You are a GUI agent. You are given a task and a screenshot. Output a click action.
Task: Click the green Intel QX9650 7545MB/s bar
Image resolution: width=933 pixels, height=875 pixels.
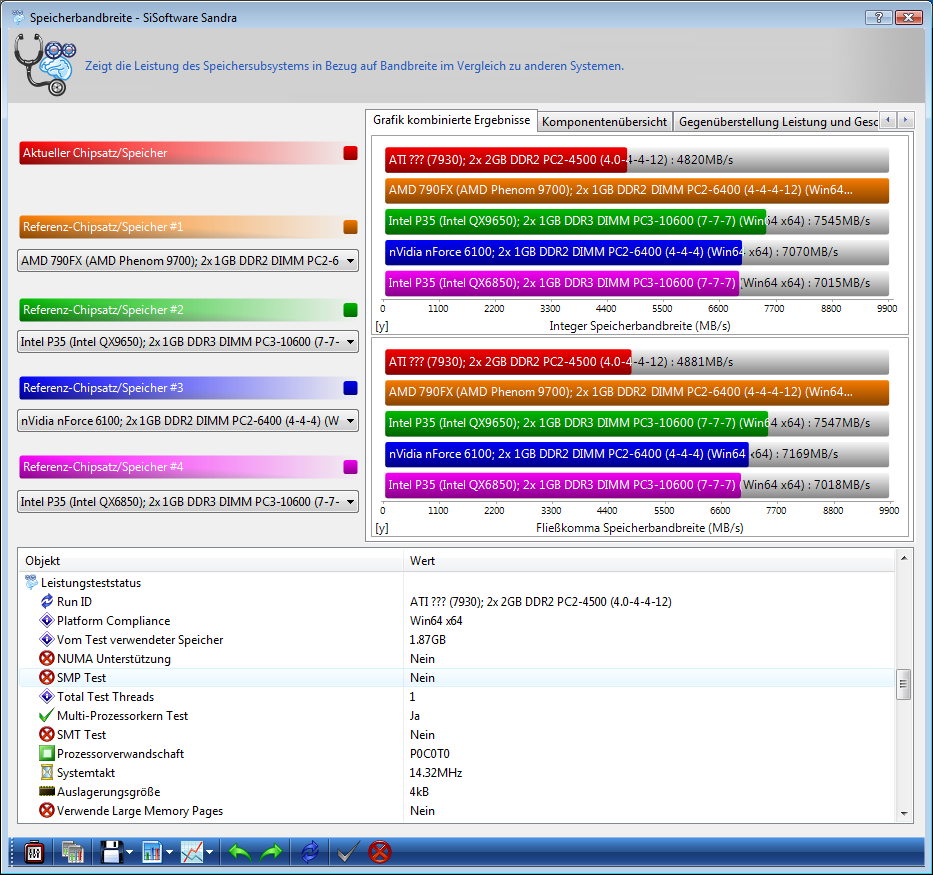click(x=575, y=221)
